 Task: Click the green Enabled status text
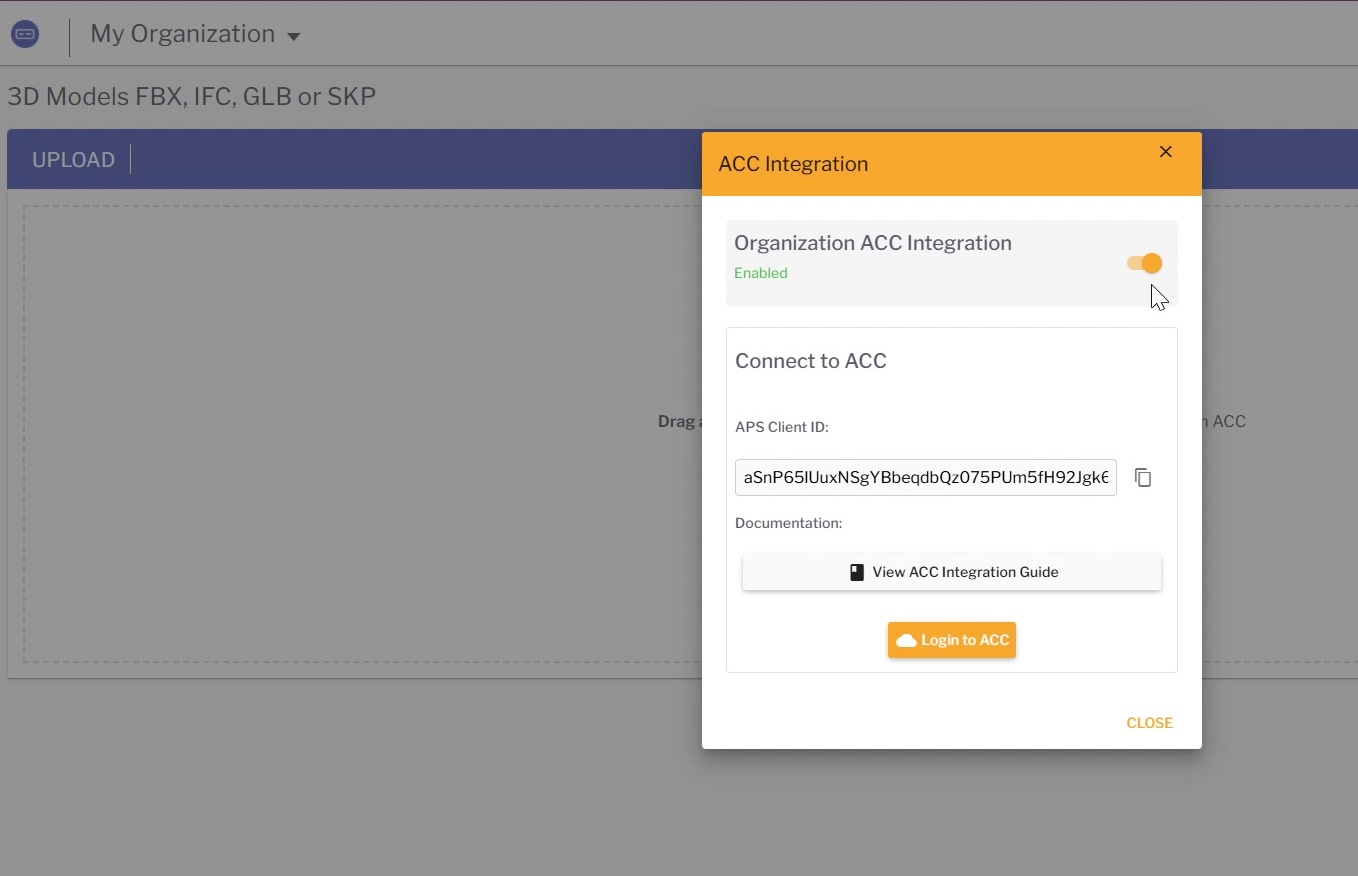click(761, 273)
